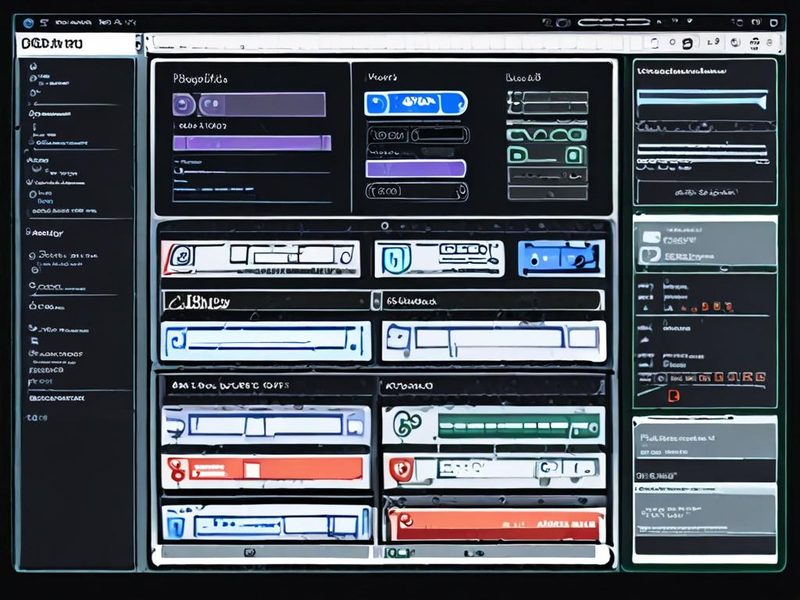Click the solid orange-red banner card

point(494,524)
